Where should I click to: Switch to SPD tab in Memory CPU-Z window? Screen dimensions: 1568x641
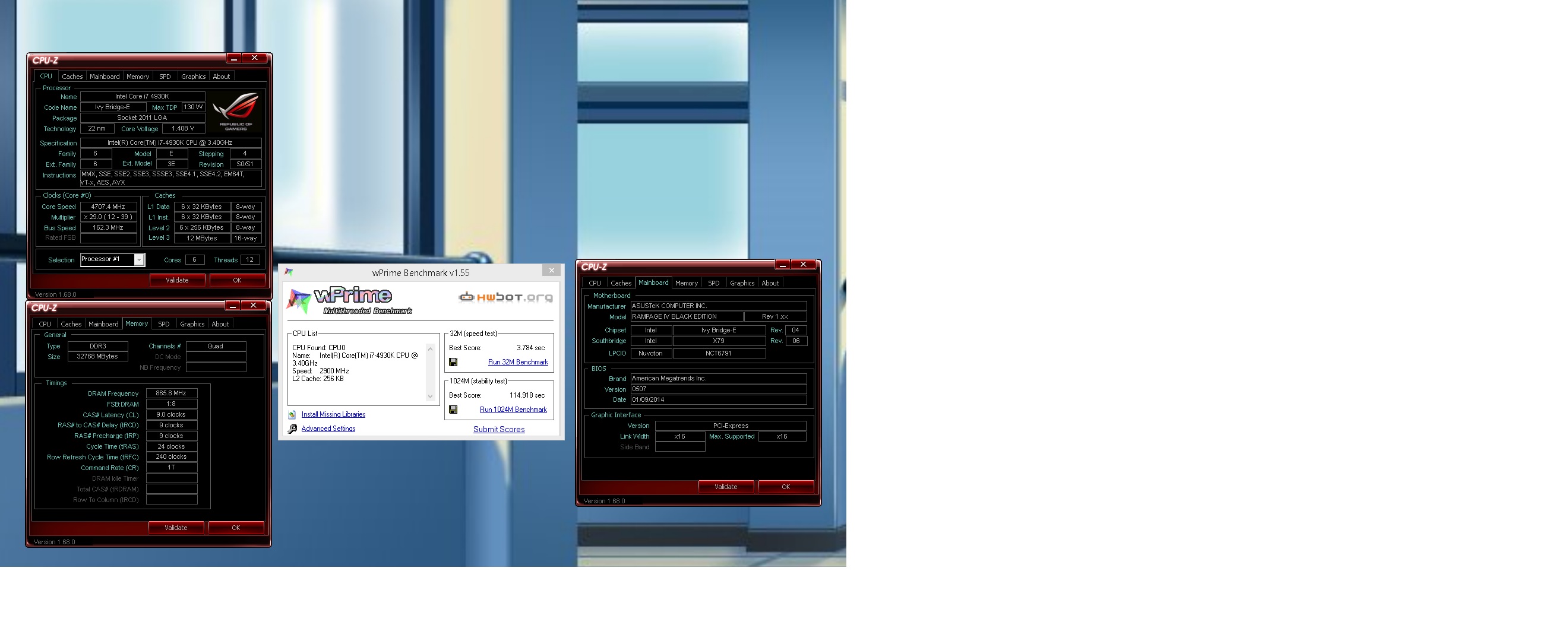pos(164,324)
